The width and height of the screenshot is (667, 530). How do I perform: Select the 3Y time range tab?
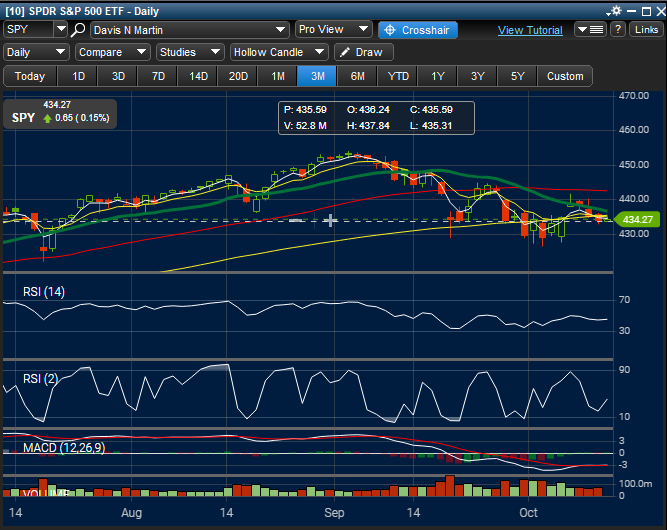pyautogui.click(x=477, y=76)
